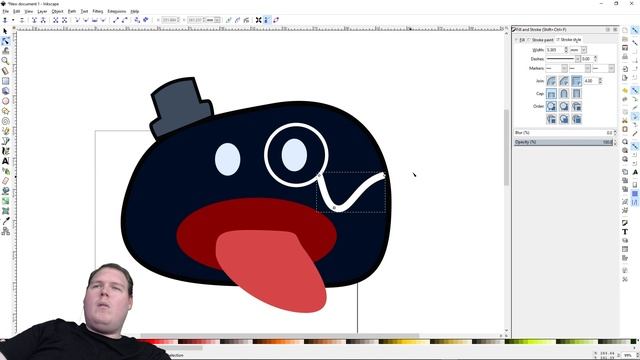Click the make nodes smooth icon
The width and height of the screenshot is (640, 360).
tap(85, 20)
